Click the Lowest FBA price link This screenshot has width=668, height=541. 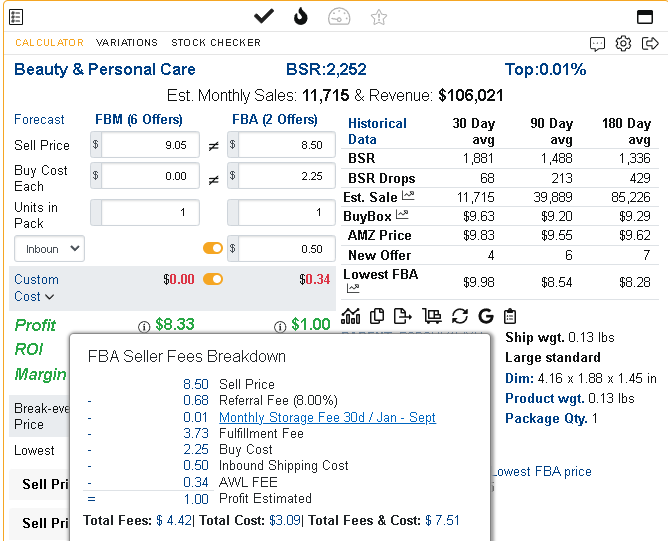541,472
